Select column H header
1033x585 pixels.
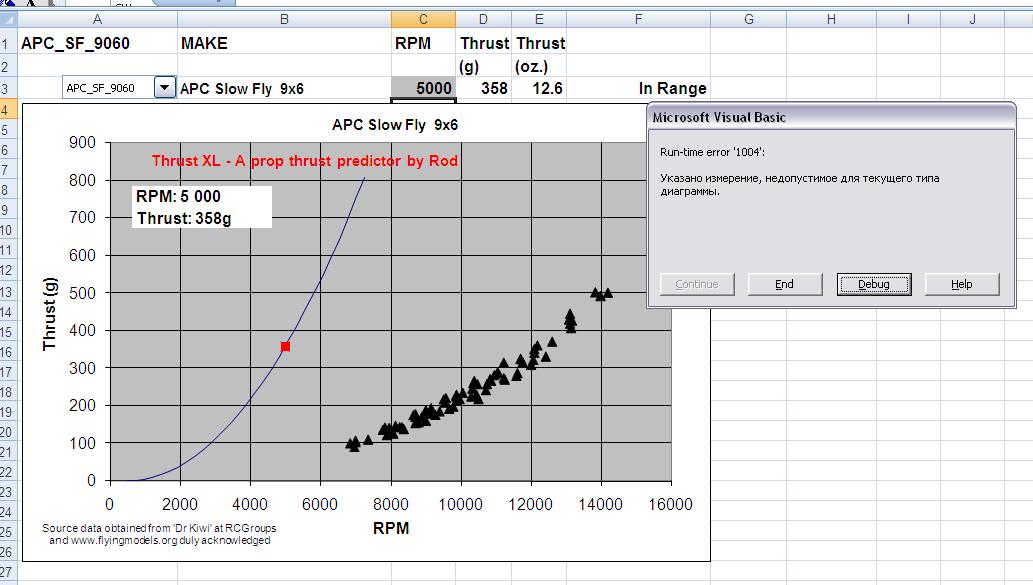pos(831,19)
